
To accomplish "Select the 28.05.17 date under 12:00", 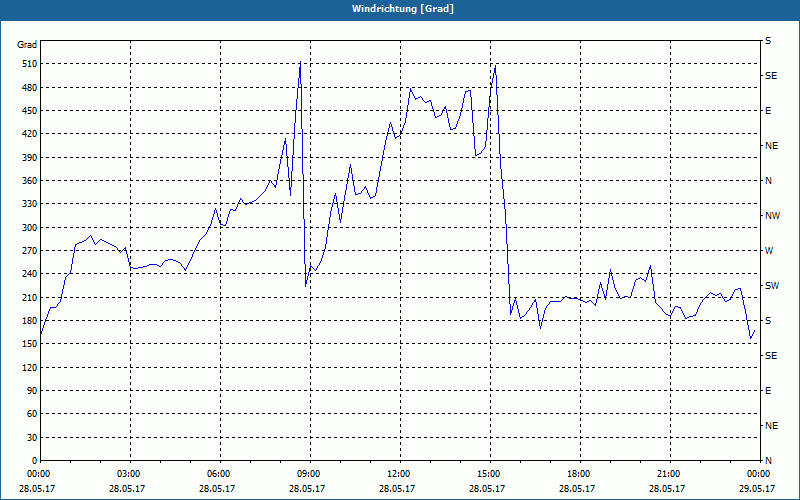I will click(x=397, y=488).
